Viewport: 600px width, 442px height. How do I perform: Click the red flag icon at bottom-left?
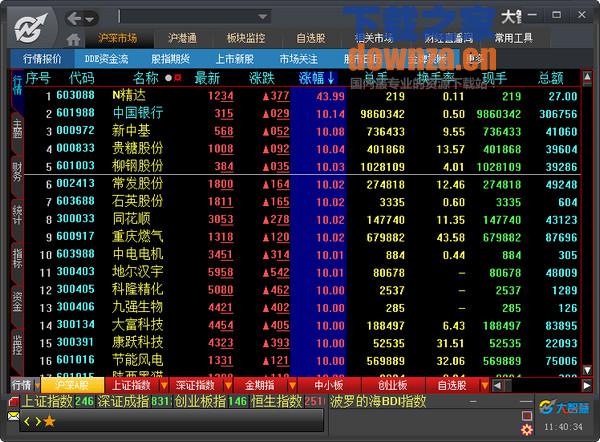13,402
